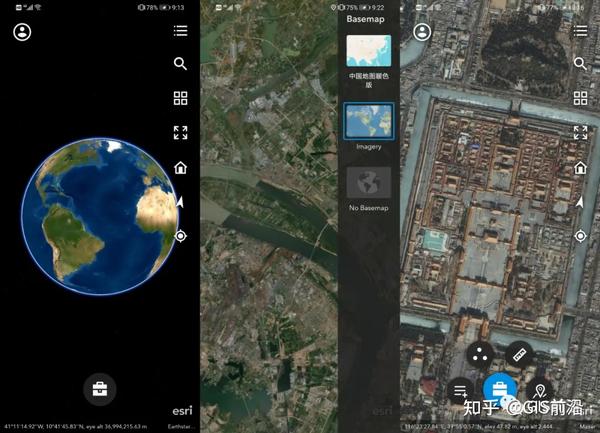Select the ruler measure tool

click(519, 355)
